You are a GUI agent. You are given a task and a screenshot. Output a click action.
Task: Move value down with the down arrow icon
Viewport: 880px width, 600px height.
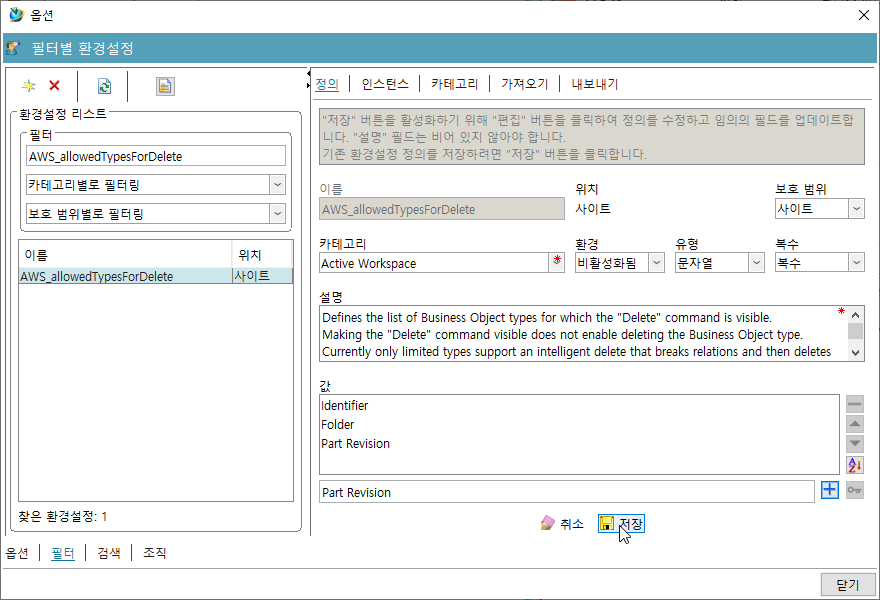(854, 444)
